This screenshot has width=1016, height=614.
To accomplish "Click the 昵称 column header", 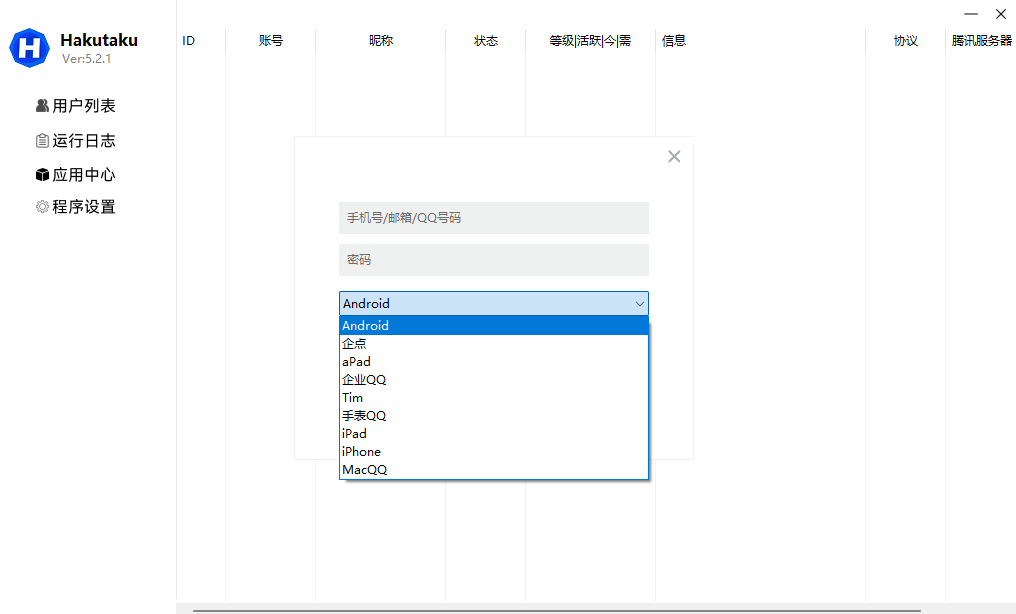I will pos(381,41).
